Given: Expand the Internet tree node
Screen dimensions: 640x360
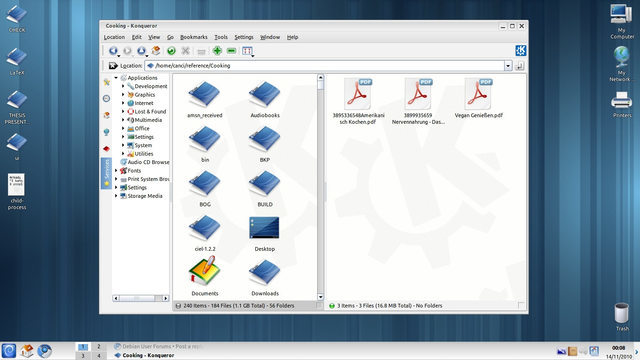Looking at the screenshot, I should point(123,103).
